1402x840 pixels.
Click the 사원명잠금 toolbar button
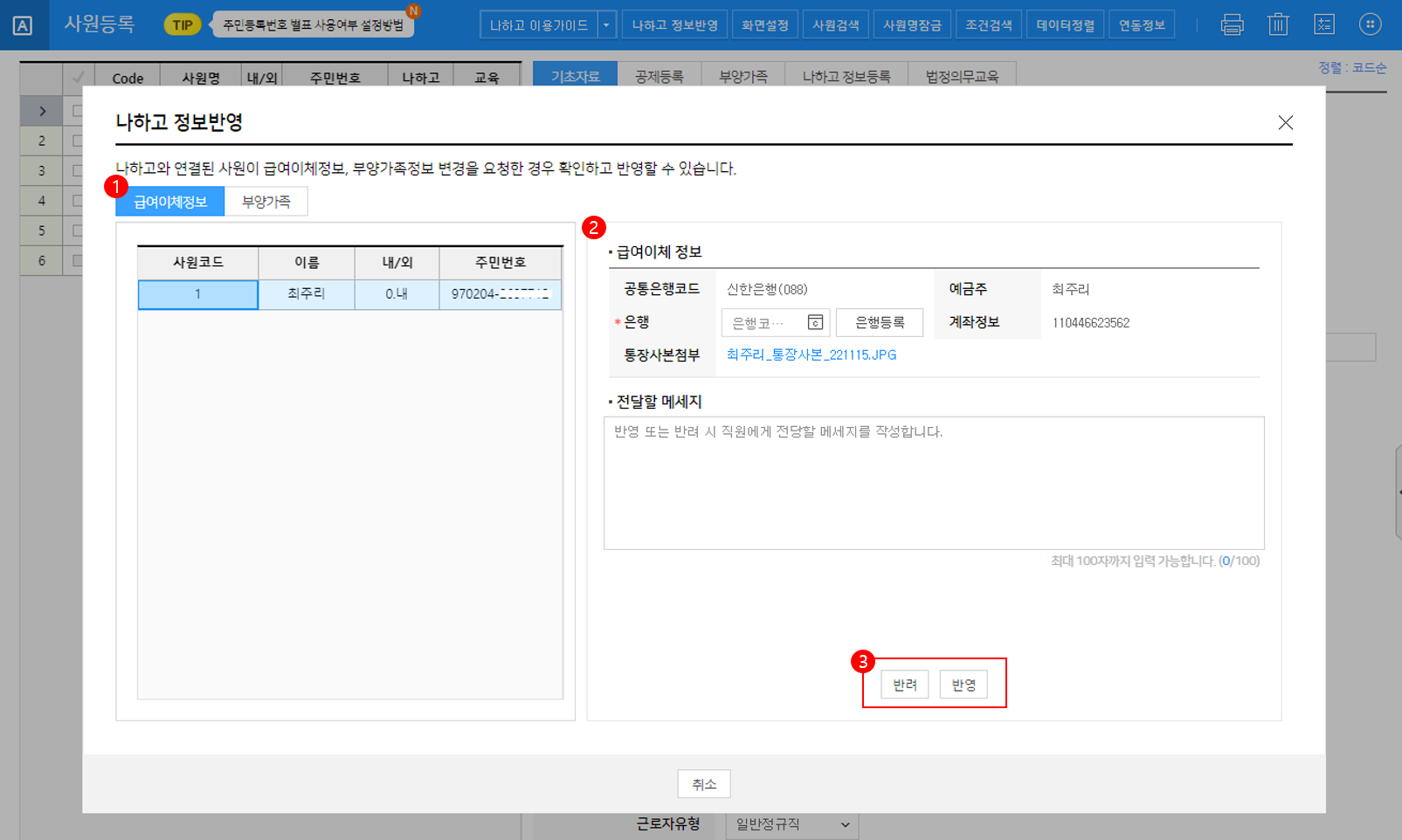coord(912,24)
